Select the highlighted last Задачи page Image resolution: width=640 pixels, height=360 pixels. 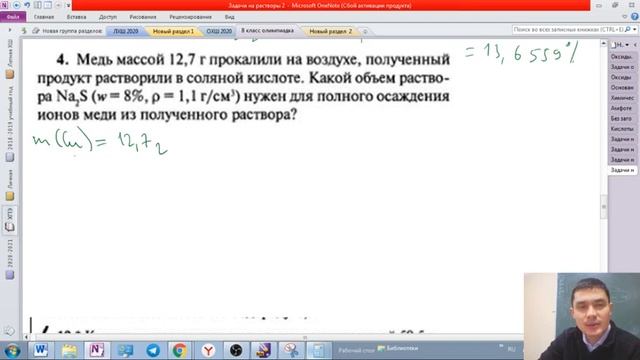[x=622, y=170]
